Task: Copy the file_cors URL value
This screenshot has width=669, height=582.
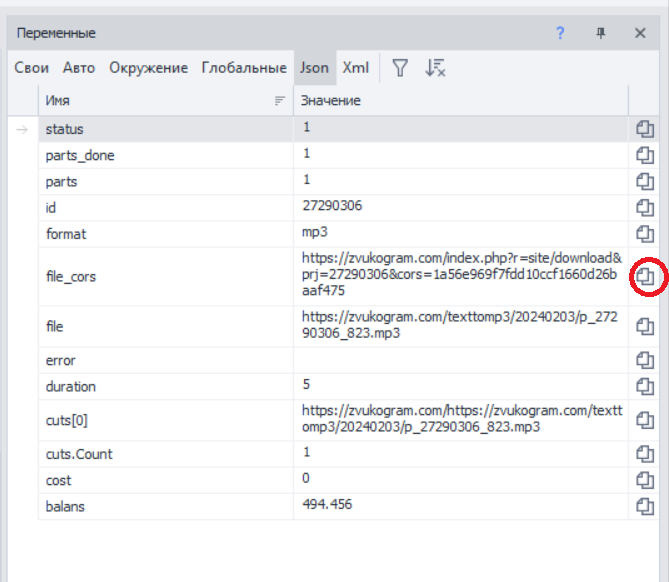Action: pyautogui.click(x=646, y=275)
